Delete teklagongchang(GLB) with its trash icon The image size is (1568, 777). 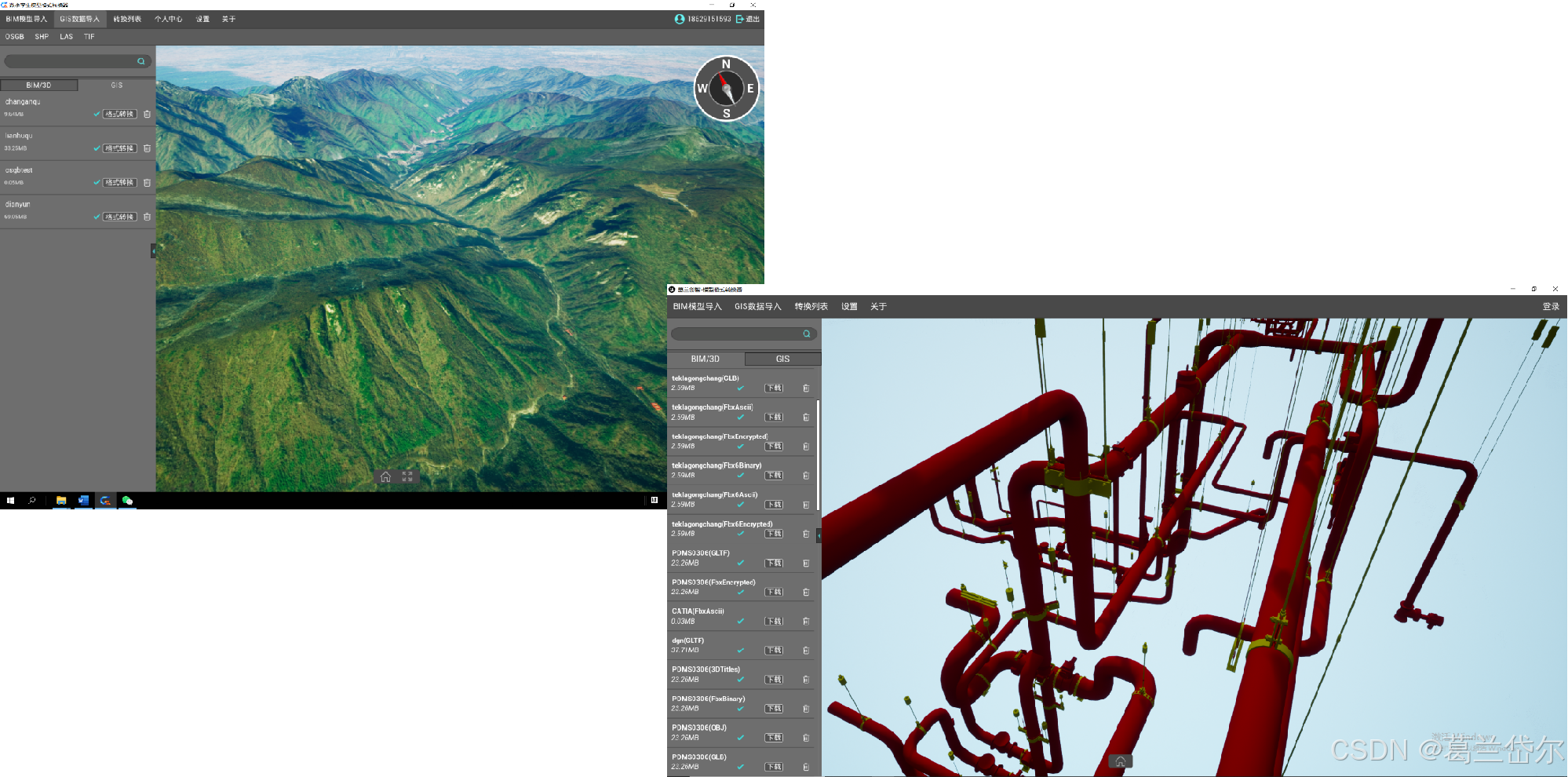[x=806, y=388]
